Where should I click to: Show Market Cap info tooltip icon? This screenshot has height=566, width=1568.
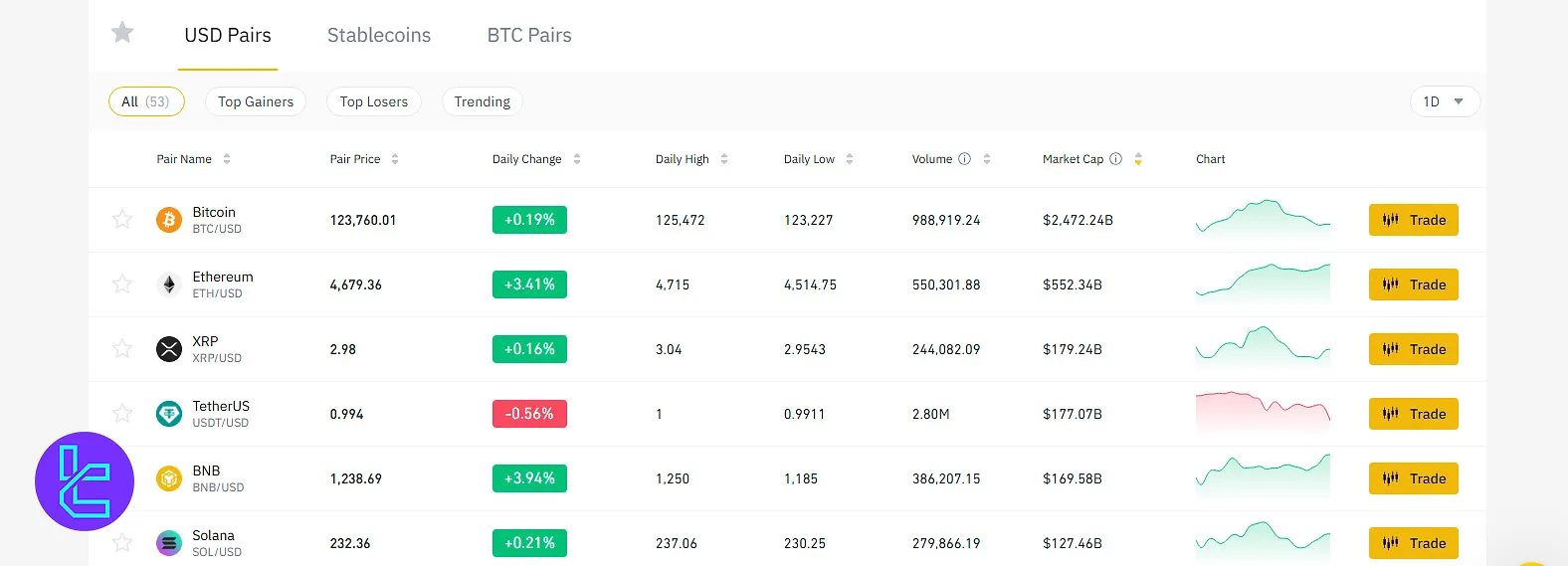(x=1115, y=159)
